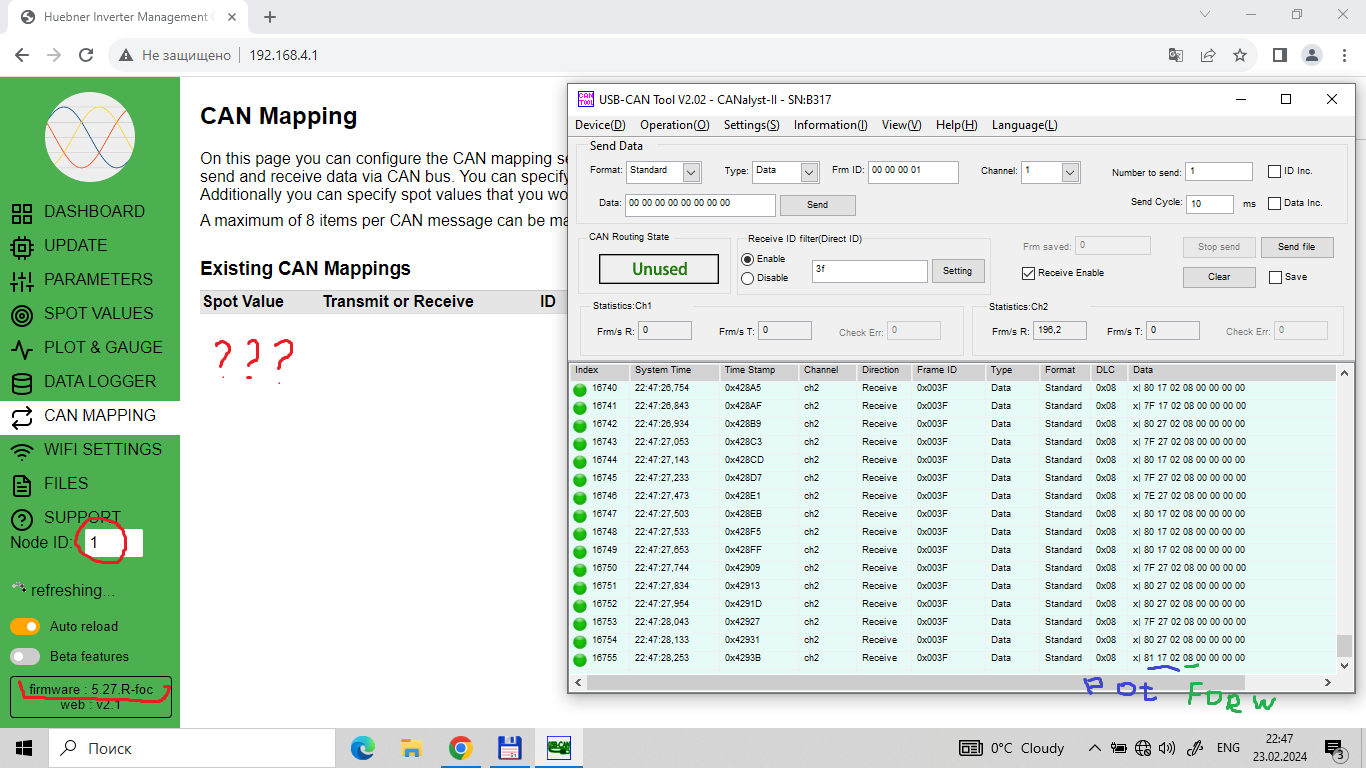Click the Update chip icon
This screenshot has width=1366, height=768.
[22, 246]
